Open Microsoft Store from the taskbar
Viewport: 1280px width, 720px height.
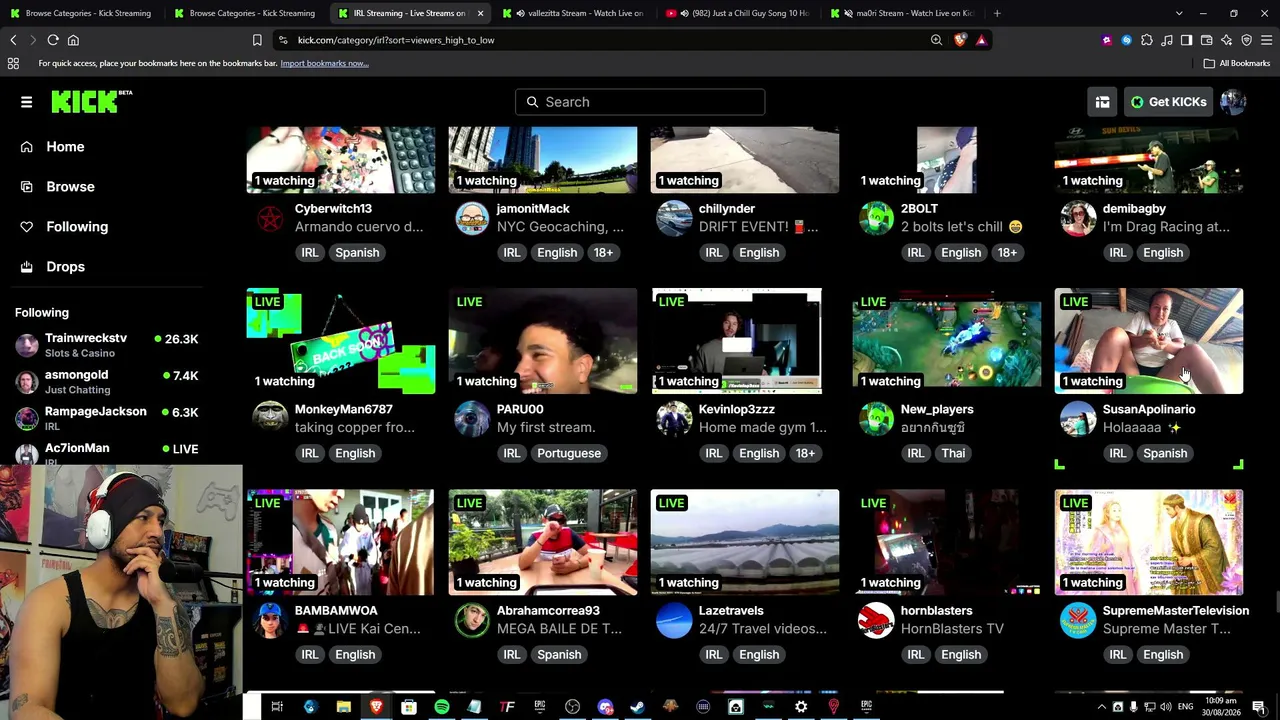click(x=408, y=707)
